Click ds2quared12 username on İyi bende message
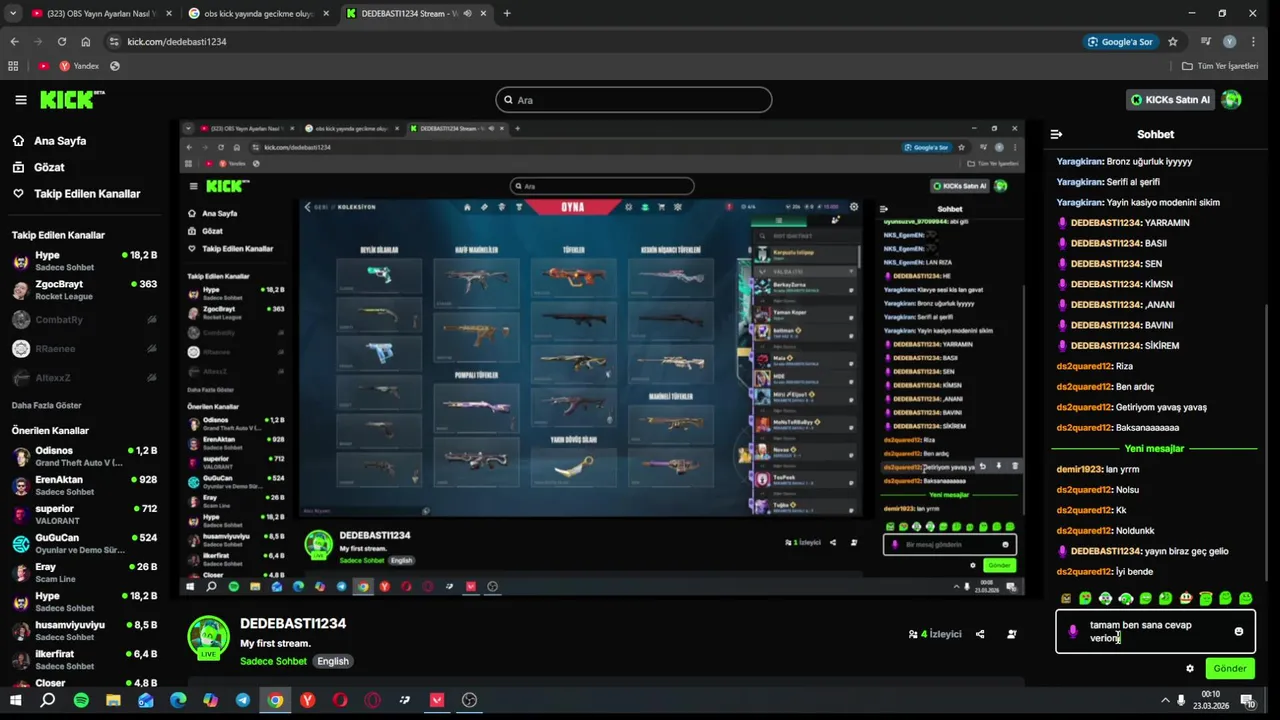Screen dimensions: 1280x720 (1084, 572)
